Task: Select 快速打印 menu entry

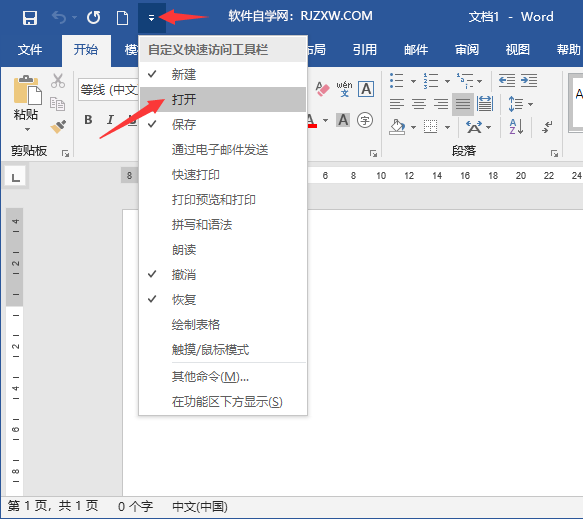Action: (x=222, y=174)
